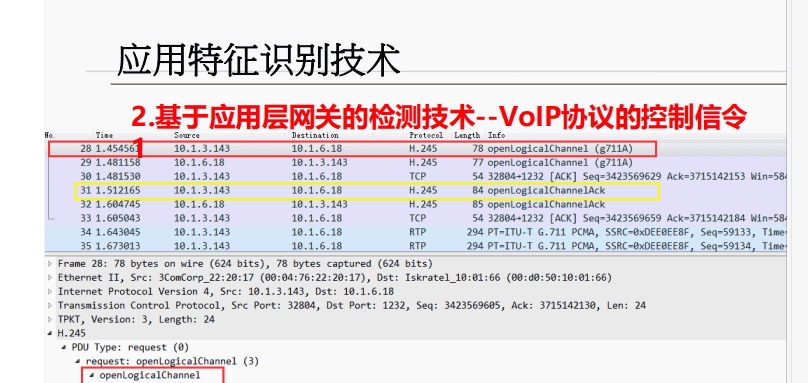Expand Internet Protocol Version 4 node
The width and height of the screenshot is (808, 383).
tap(50, 292)
